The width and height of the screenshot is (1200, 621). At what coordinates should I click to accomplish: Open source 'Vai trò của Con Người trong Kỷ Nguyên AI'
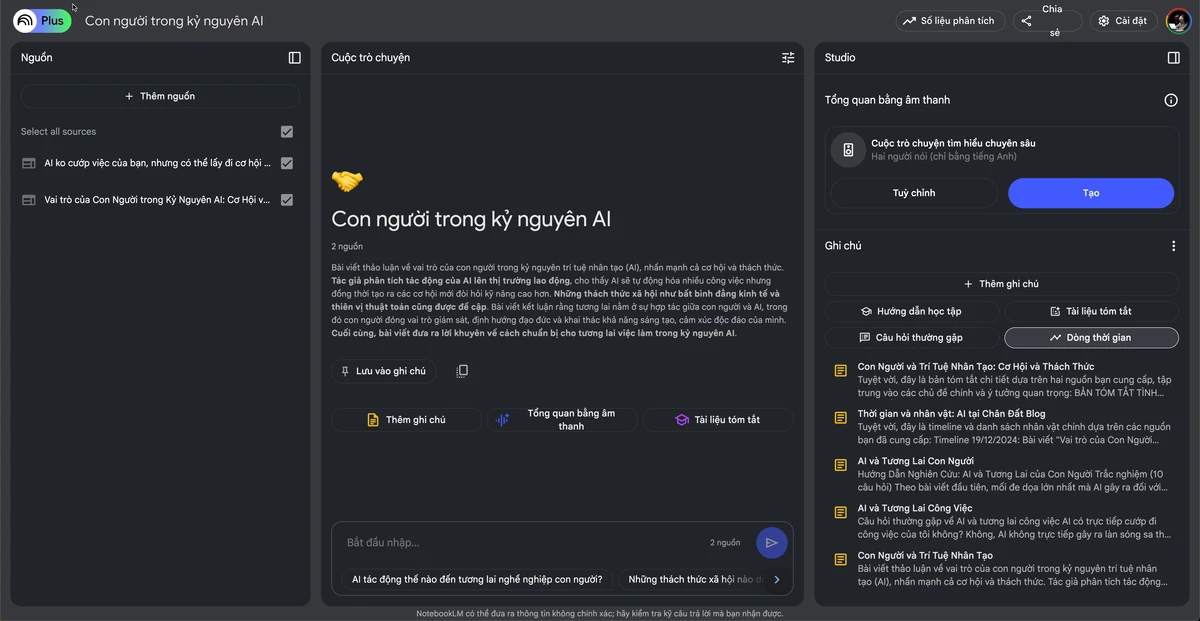tap(158, 200)
